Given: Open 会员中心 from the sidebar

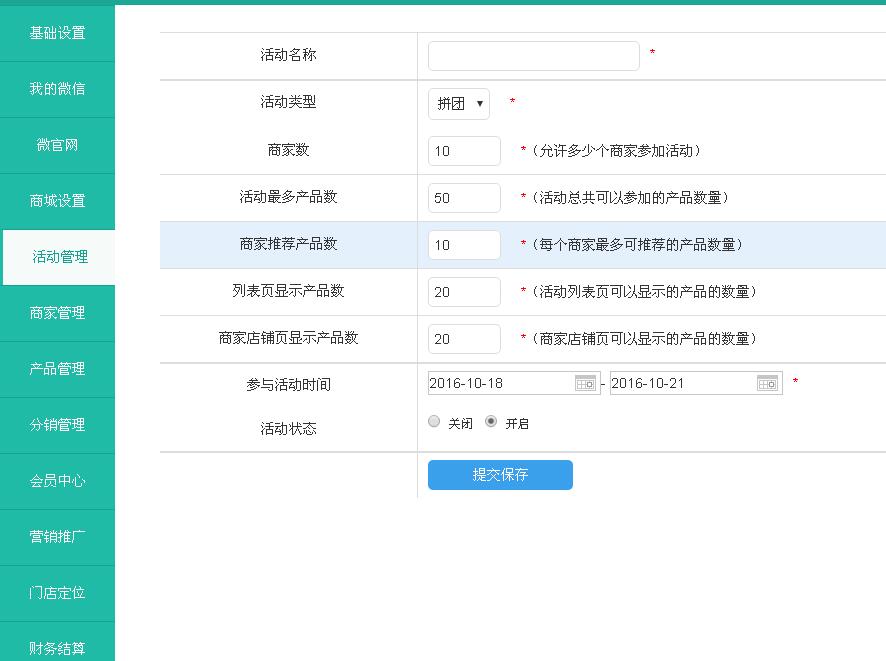Looking at the screenshot, I should 57,481.
